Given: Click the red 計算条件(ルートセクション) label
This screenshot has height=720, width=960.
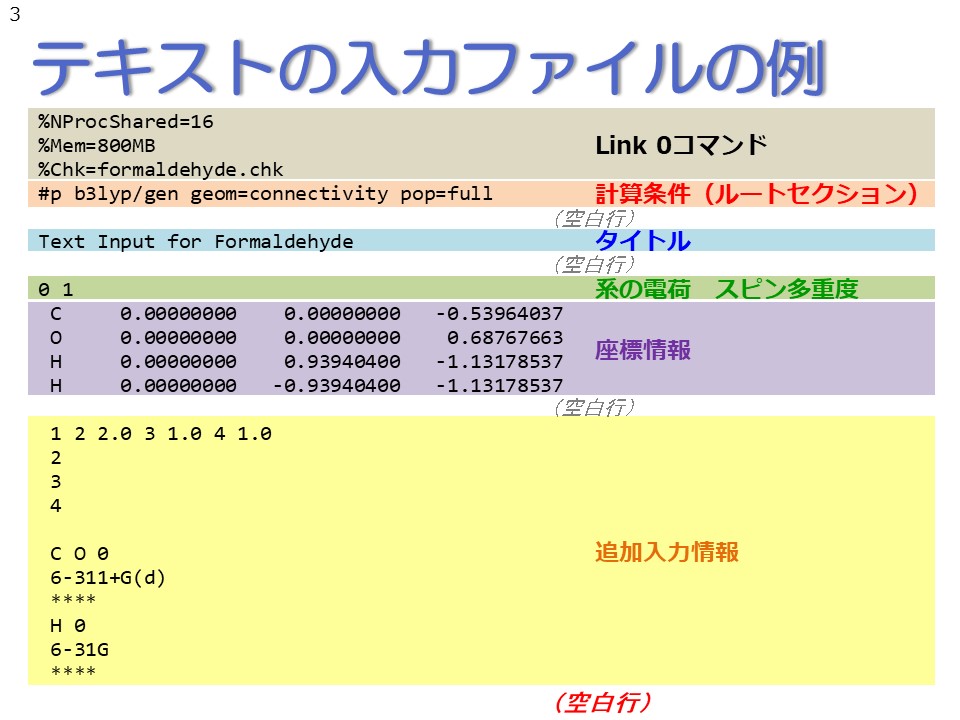Looking at the screenshot, I should [x=757, y=193].
